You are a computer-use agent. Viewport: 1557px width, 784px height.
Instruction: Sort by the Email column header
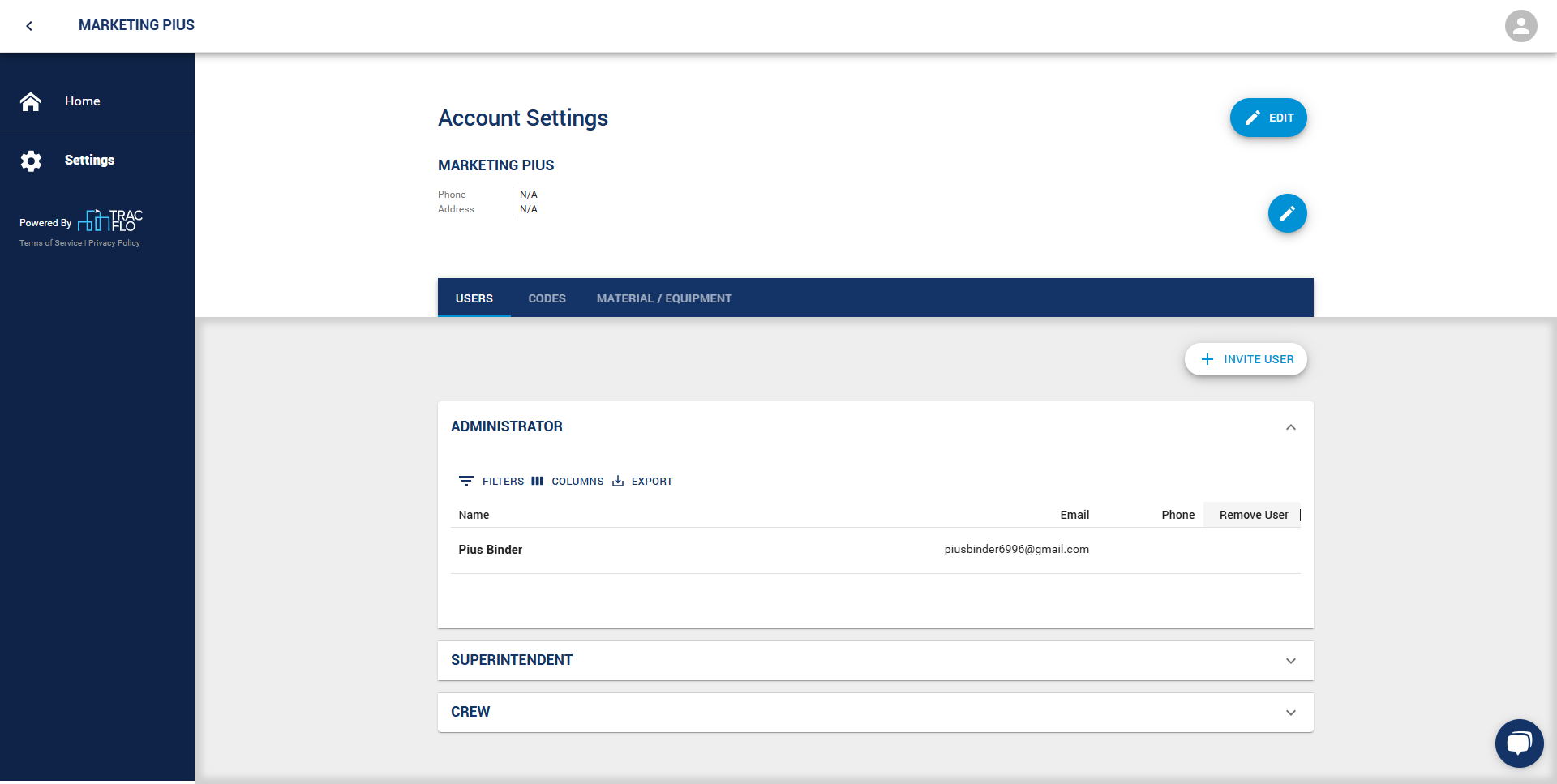click(1074, 515)
